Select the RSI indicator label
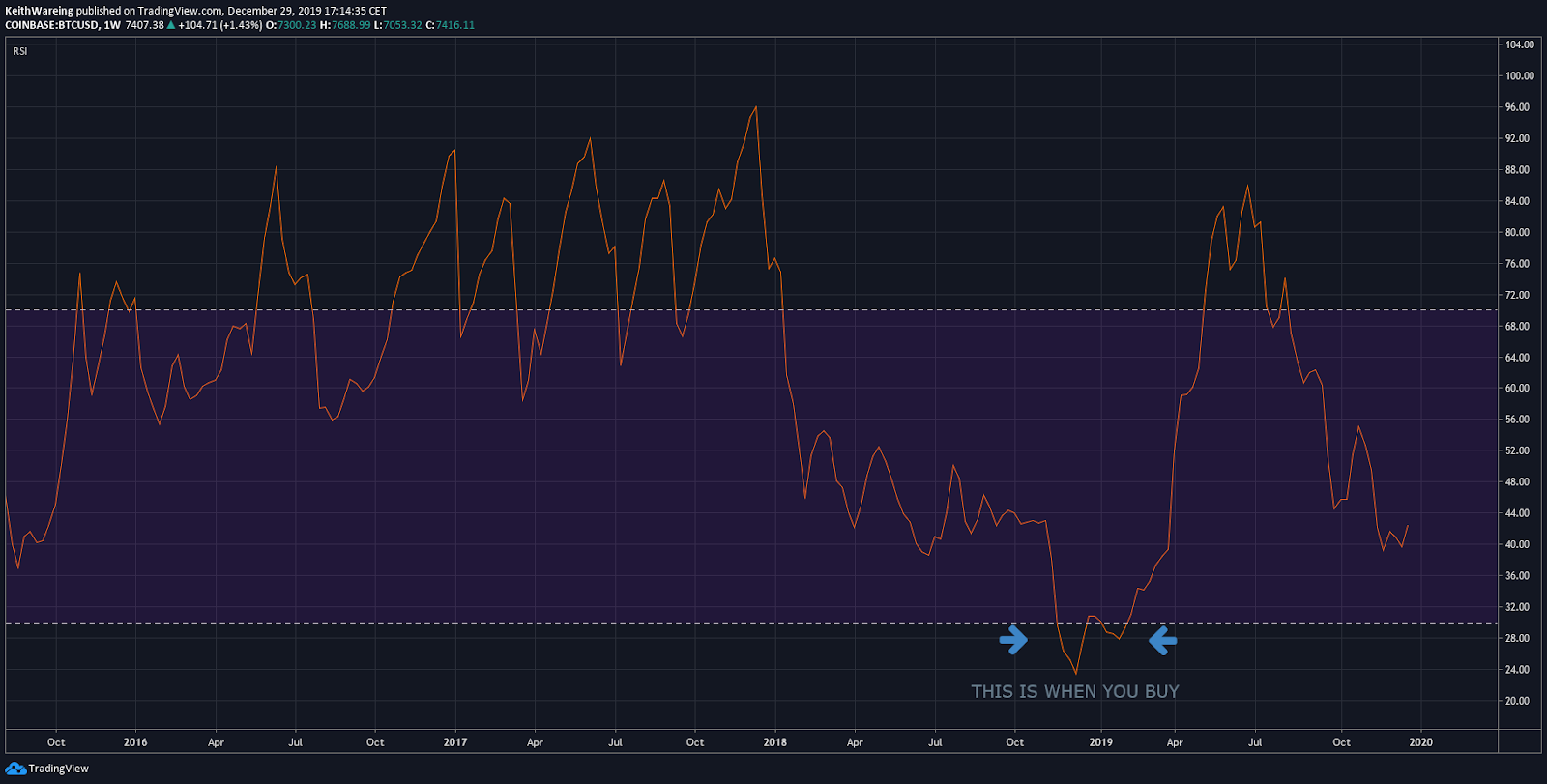The width and height of the screenshot is (1547, 784). [x=20, y=51]
